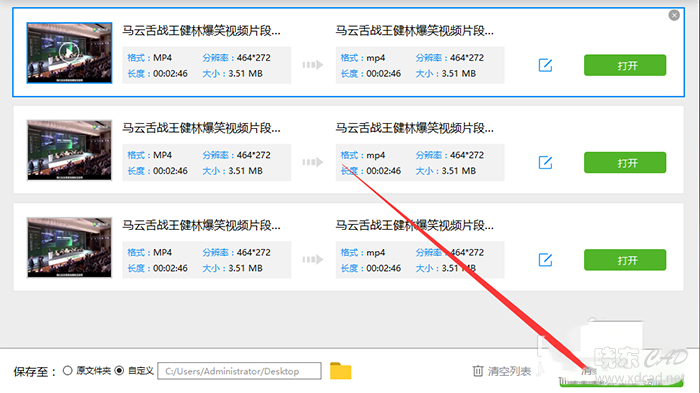The width and height of the screenshot is (700, 393).
Task: Click the edit icon in the highlighted first row
Action: tap(545, 65)
